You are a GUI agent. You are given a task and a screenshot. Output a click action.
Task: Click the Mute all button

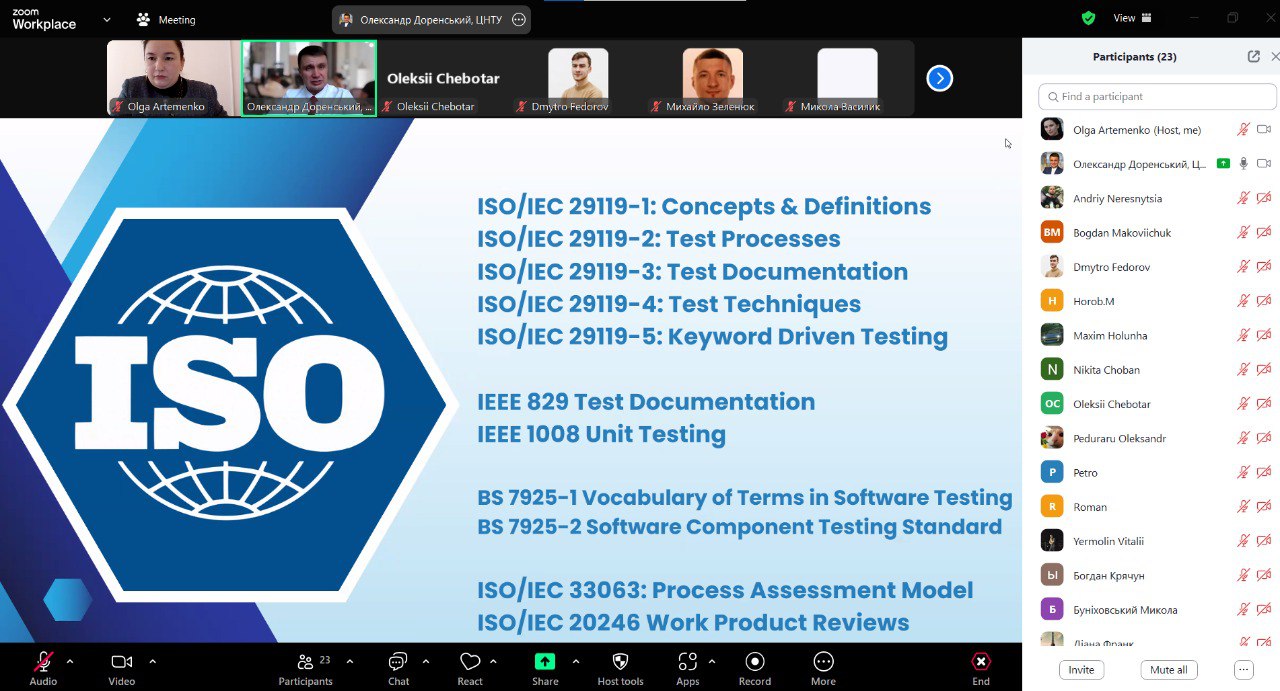(x=1169, y=670)
